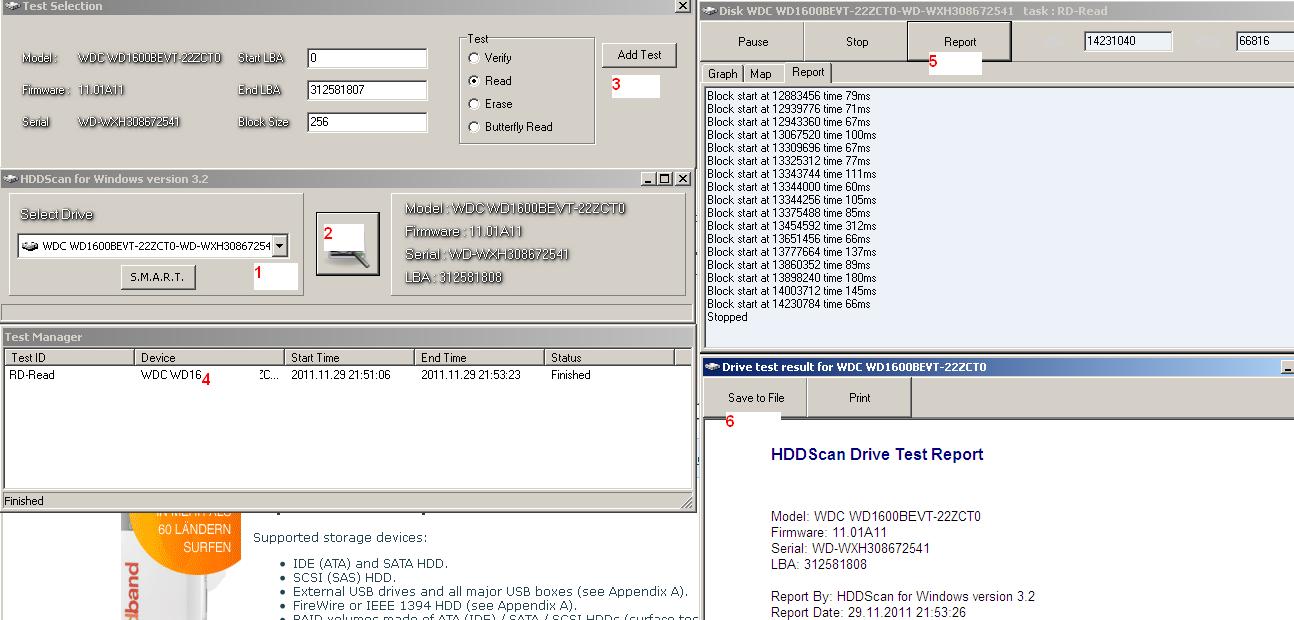Click the Test Selection title bar icon
Screen dimensions: 1294x620
point(11,6)
